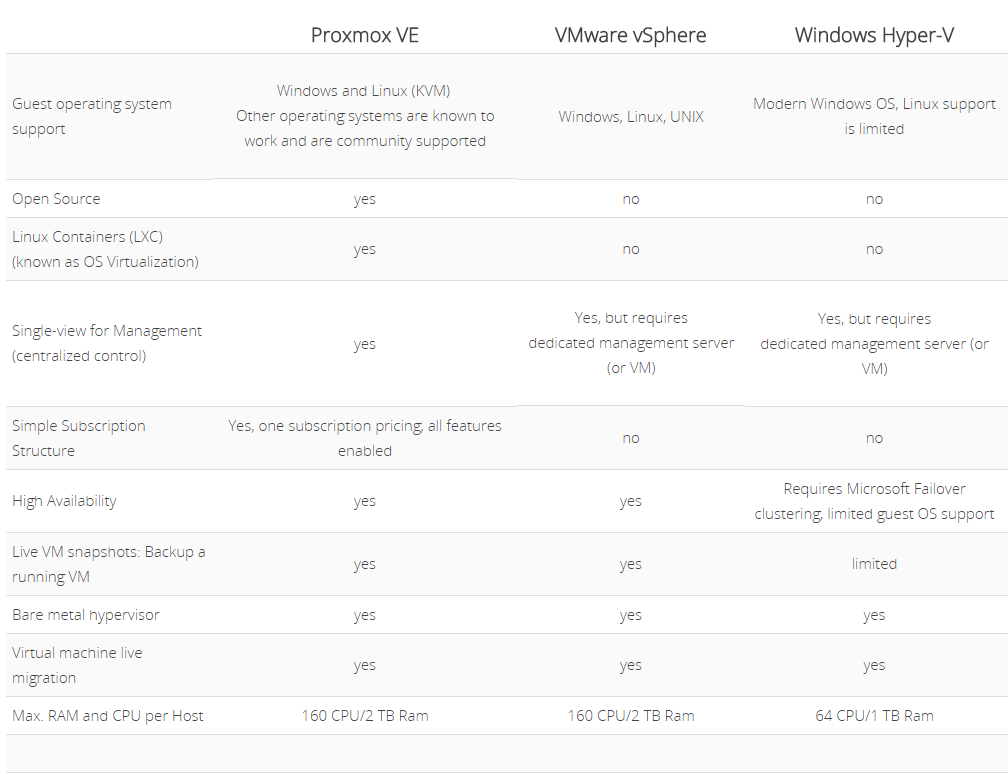Click the Windows Hyper-V column header
The image size is (1008, 777).
coord(874,35)
